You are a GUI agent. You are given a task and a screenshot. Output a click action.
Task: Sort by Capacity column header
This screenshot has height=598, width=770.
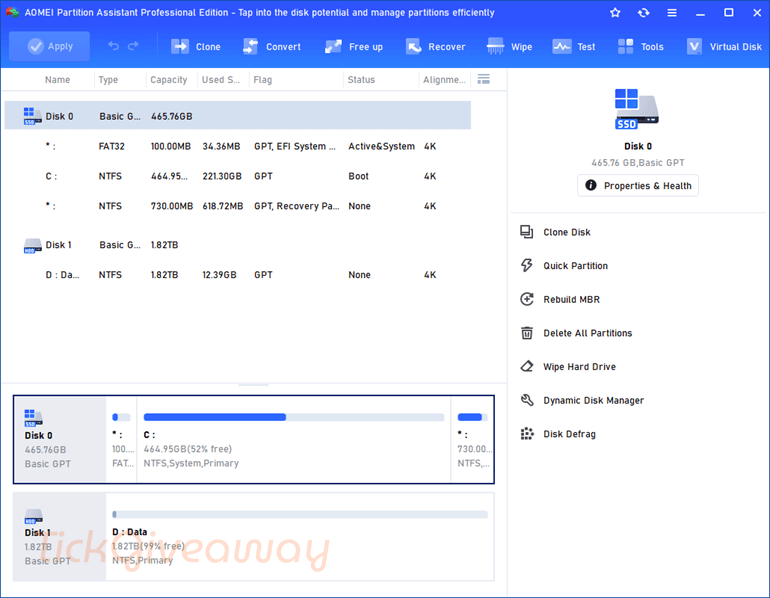click(168, 80)
